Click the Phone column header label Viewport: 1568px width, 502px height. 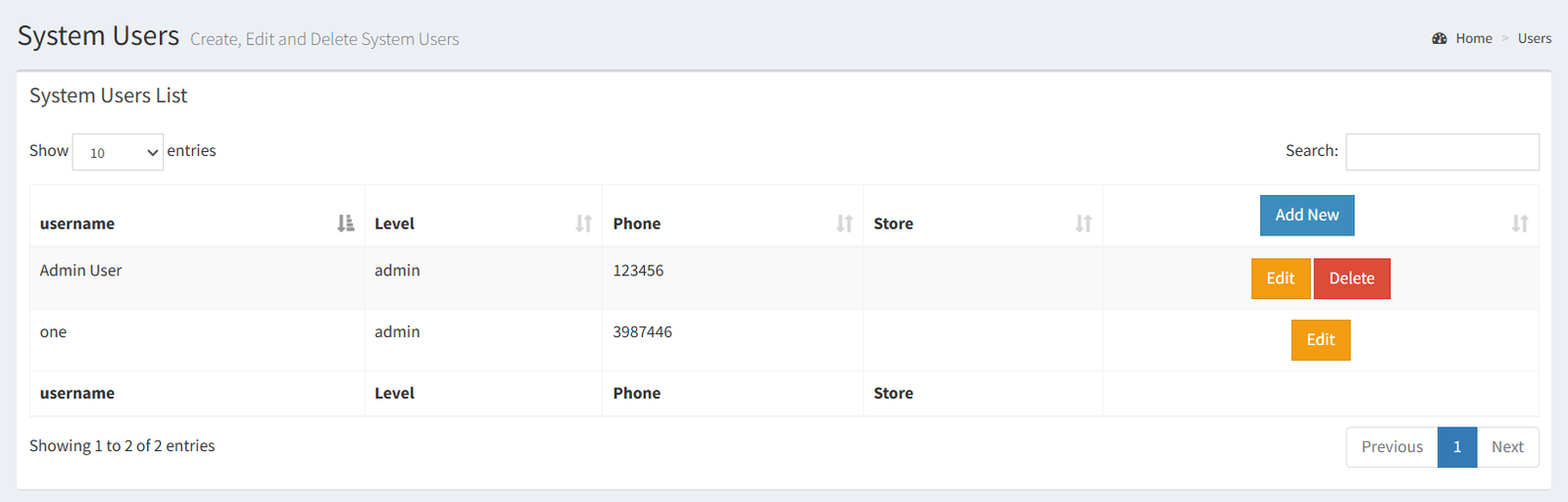pyautogui.click(x=637, y=224)
